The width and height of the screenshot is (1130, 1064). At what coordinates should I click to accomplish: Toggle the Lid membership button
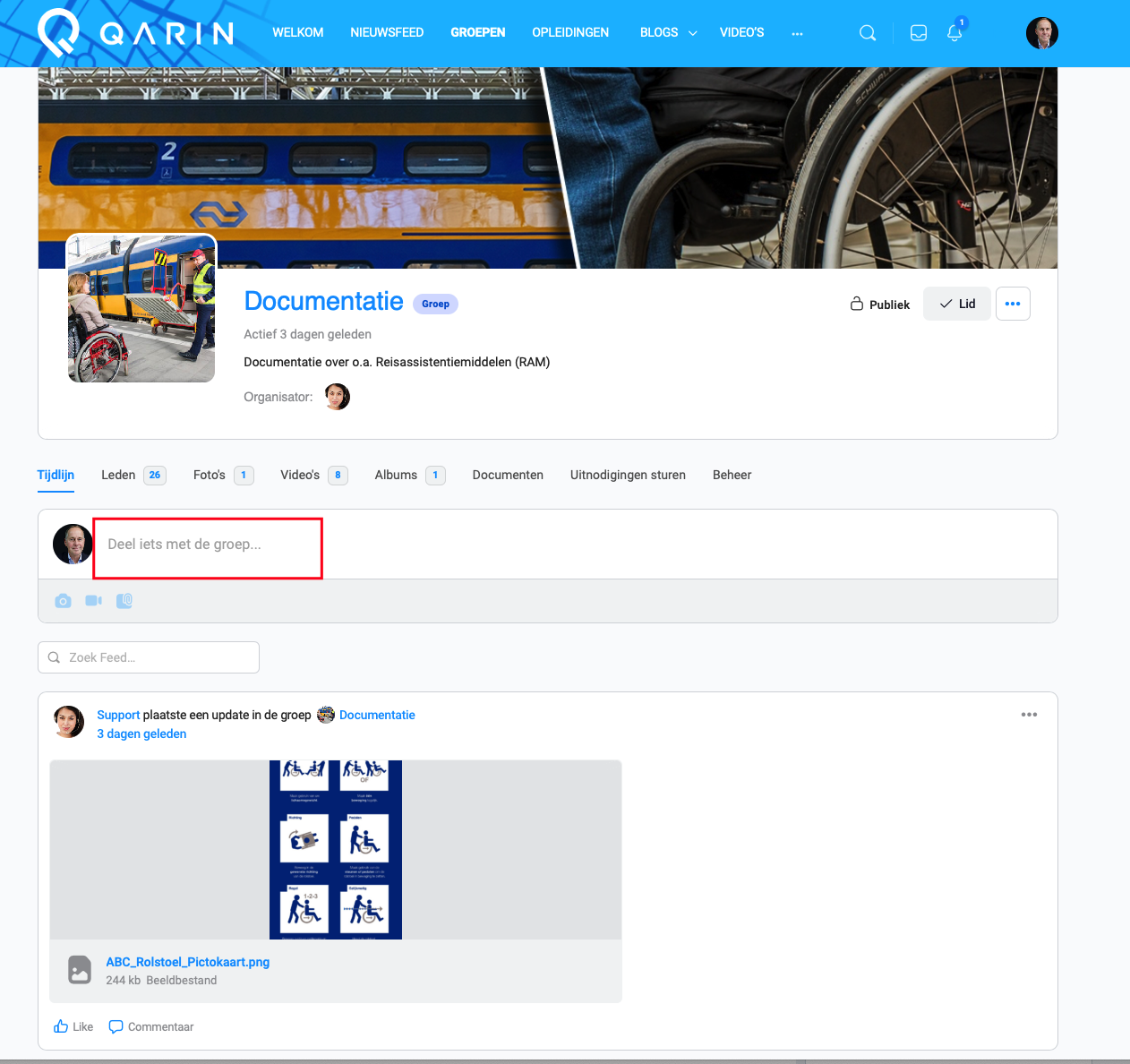(956, 304)
